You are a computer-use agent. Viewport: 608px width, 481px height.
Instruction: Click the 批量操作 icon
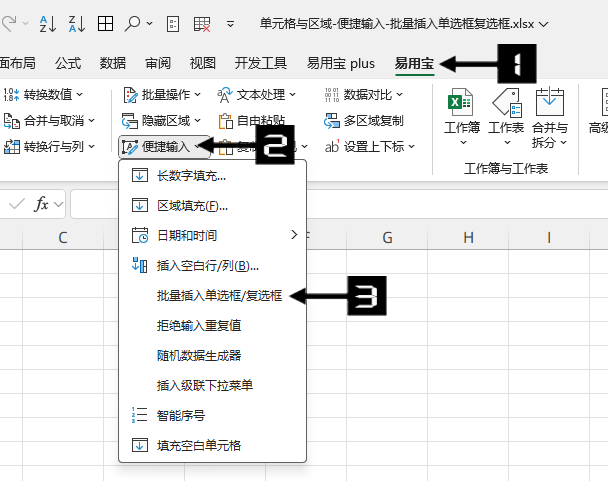[130, 95]
